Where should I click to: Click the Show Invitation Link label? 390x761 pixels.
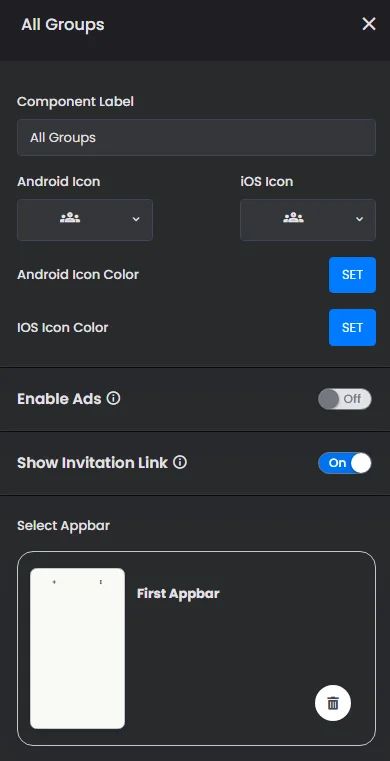point(92,463)
